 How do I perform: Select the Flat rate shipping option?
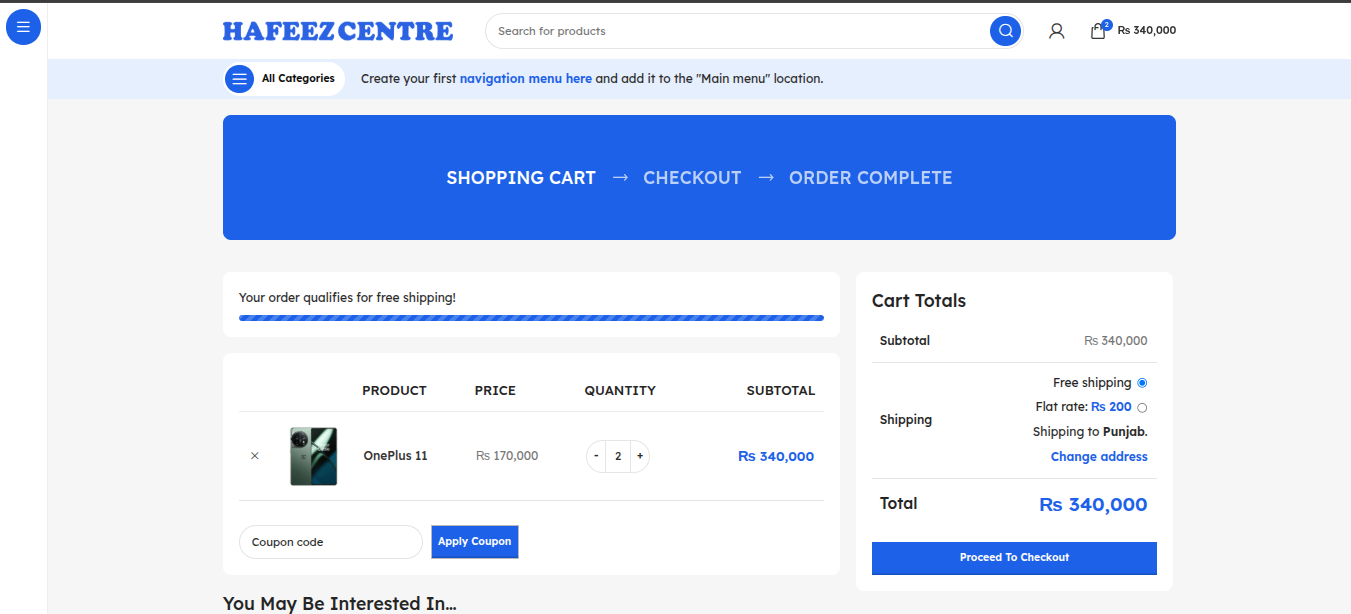click(1142, 408)
